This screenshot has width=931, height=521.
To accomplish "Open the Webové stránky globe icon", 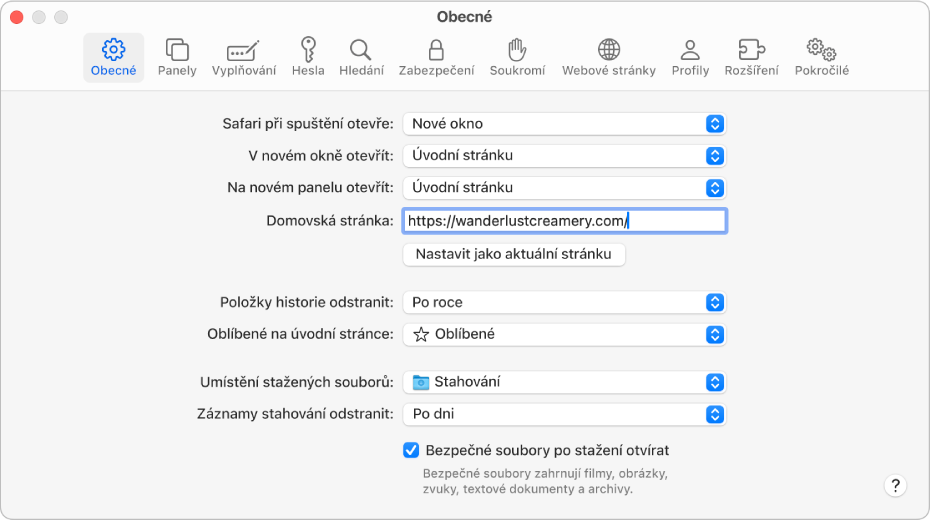I will click(608, 50).
